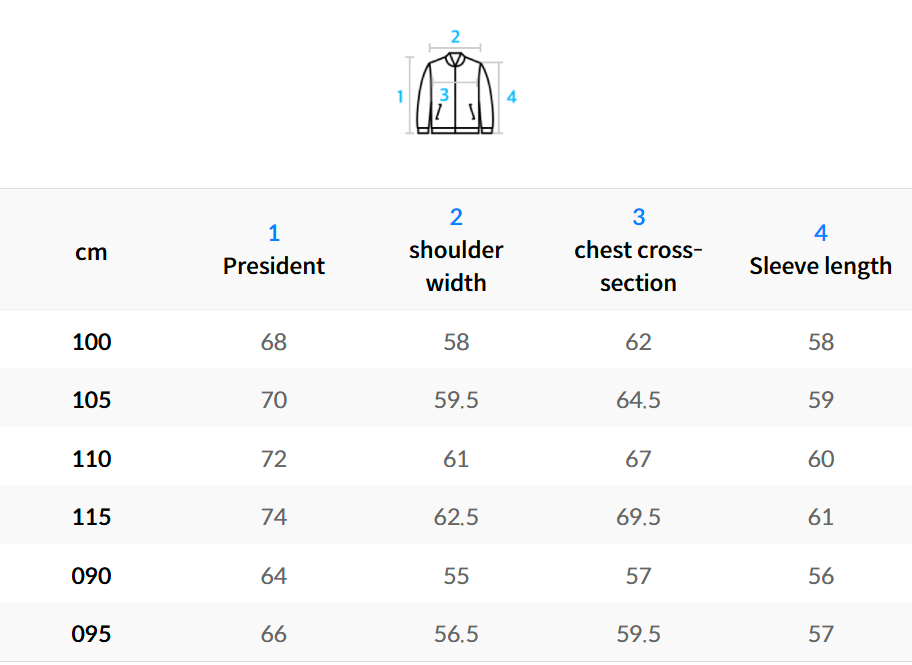This screenshot has height=665, width=912.
Task: Click the blue number 2 column marker
Action: pos(456,217)
